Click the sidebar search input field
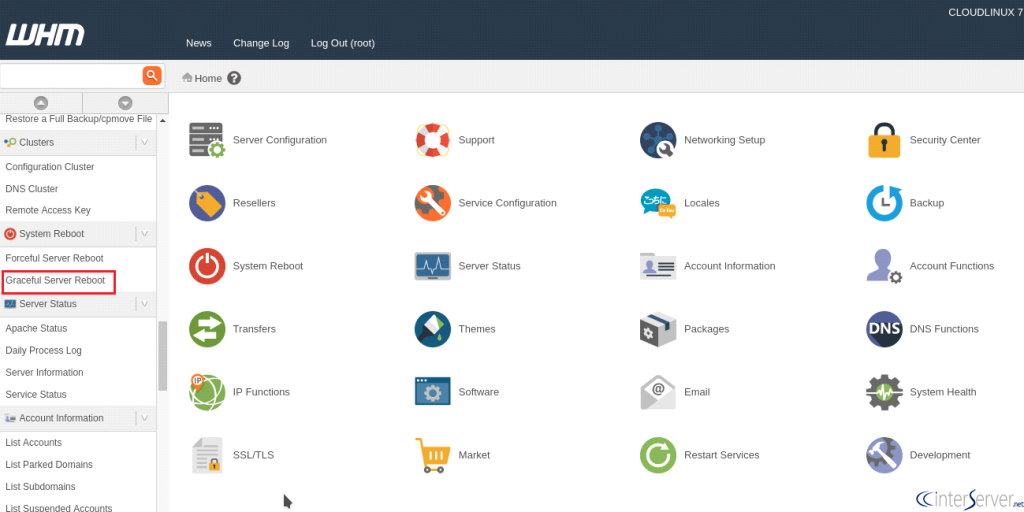 [71, 76]
